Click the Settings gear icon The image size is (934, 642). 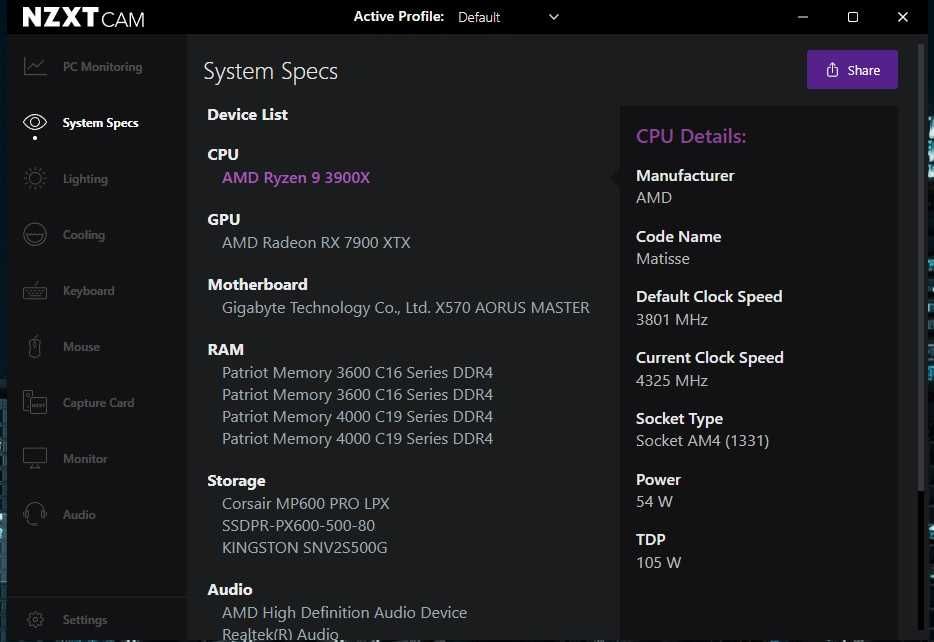[35, 619]
